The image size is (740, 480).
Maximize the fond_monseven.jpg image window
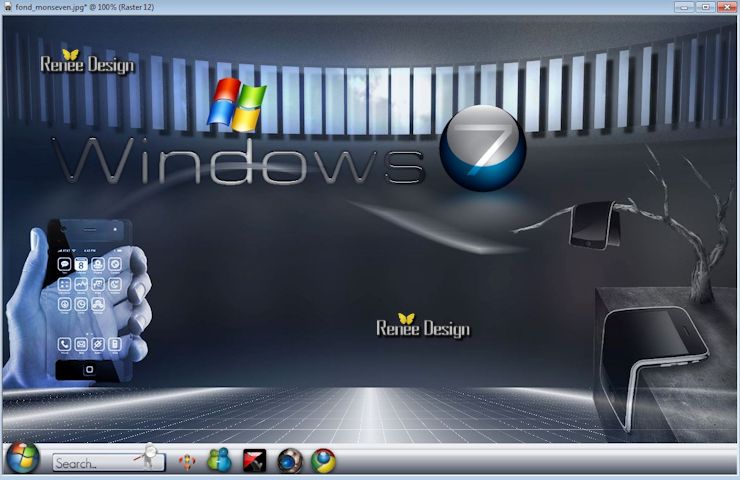(706, 7)
